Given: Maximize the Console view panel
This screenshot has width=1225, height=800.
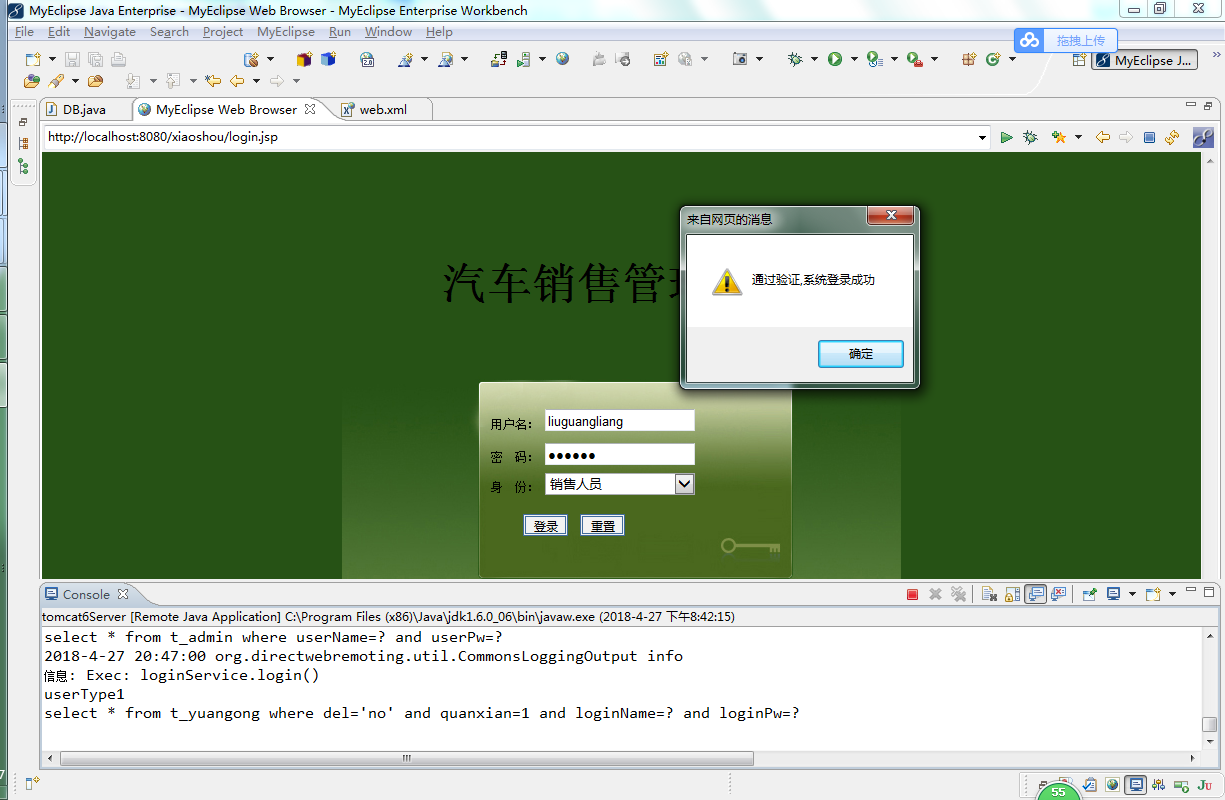Looking at the screenshot, I should pyautogui.click(x=1209, y=592).
